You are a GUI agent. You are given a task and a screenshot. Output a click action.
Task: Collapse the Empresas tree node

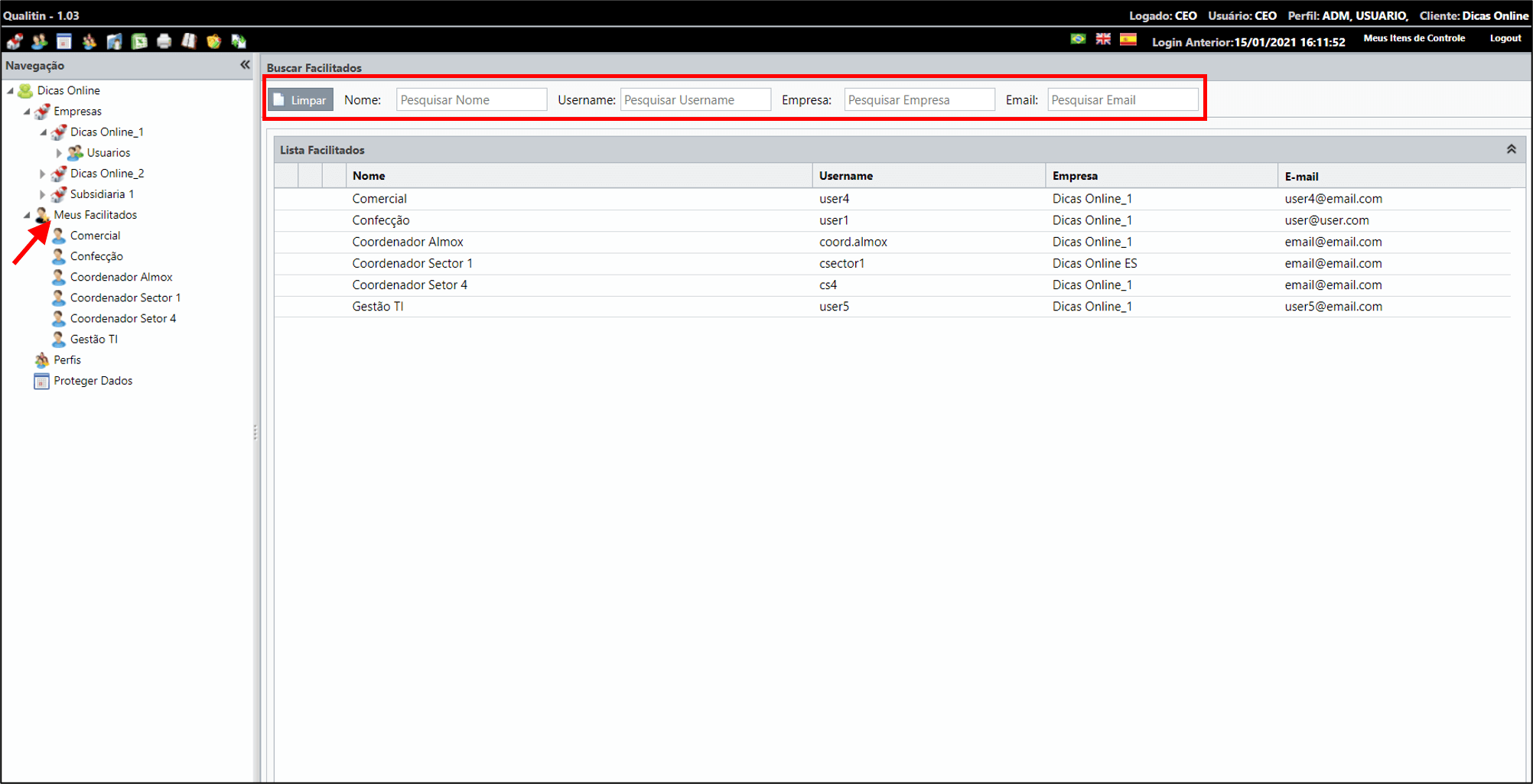tap(27, 112)
